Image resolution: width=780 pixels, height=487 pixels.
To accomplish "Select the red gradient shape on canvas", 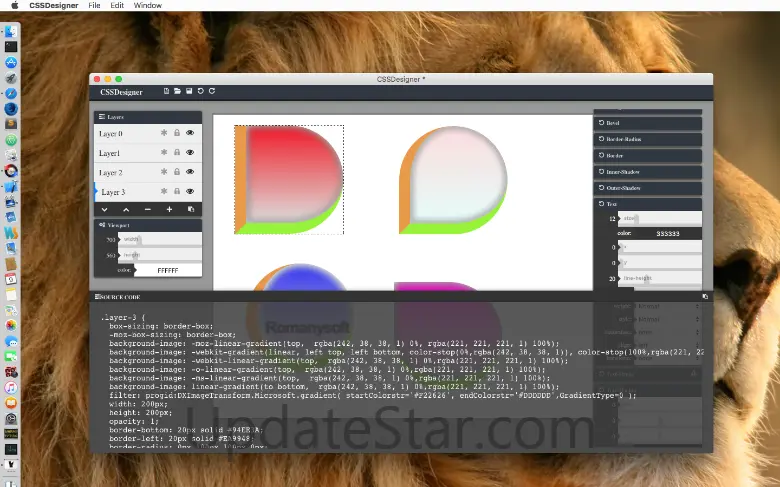I will (x=289, y=180).
